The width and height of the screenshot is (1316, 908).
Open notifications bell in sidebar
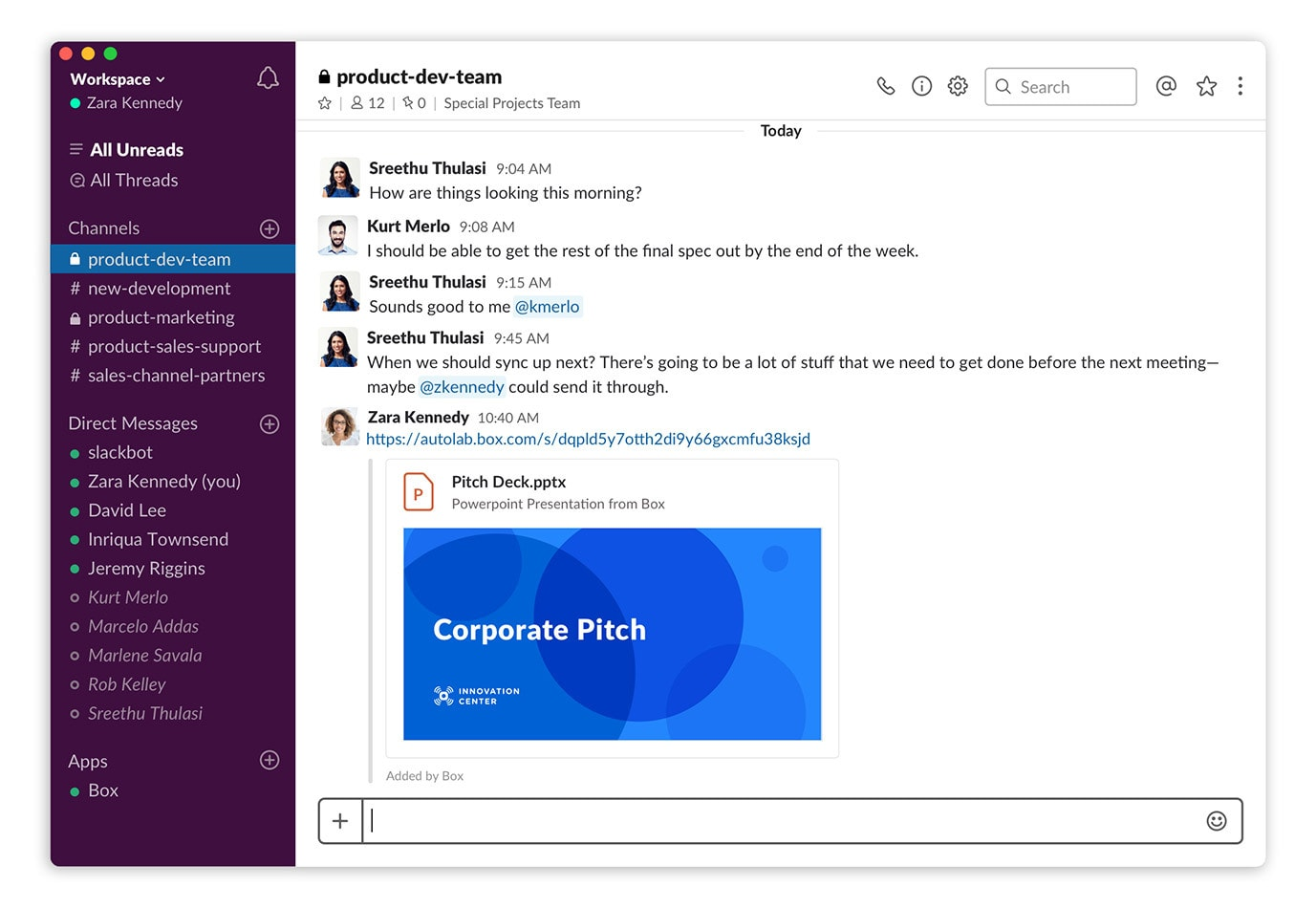pyautogui.click(x=268, y=78)
